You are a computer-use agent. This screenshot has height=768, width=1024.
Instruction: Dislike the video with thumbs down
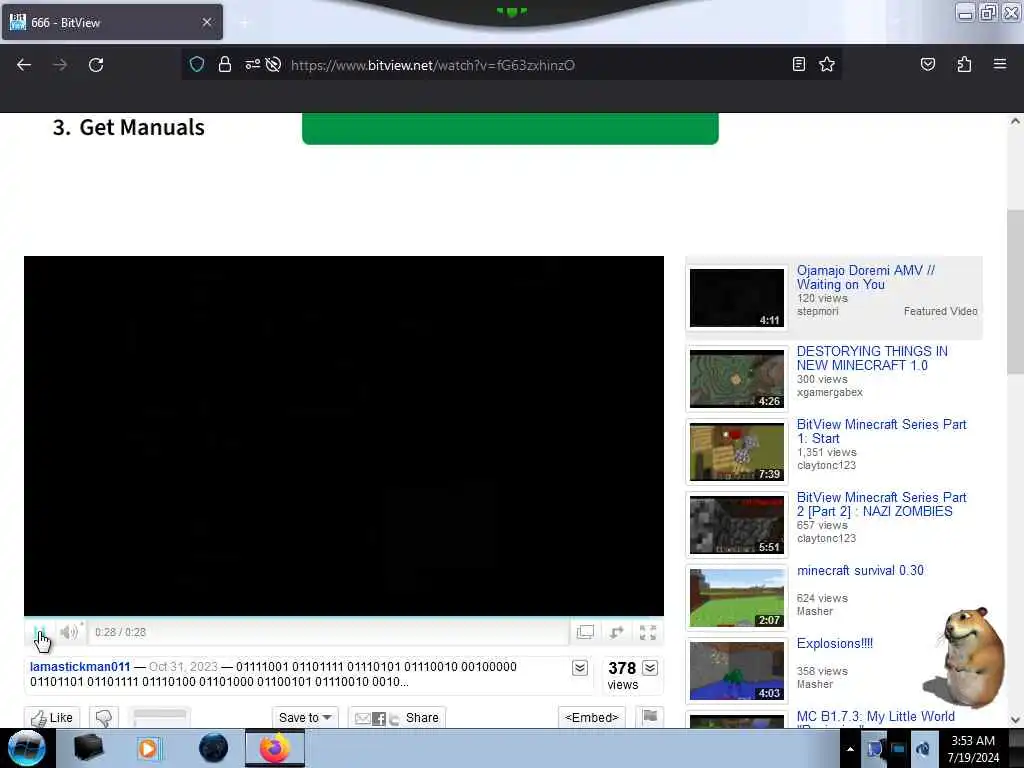104,718
